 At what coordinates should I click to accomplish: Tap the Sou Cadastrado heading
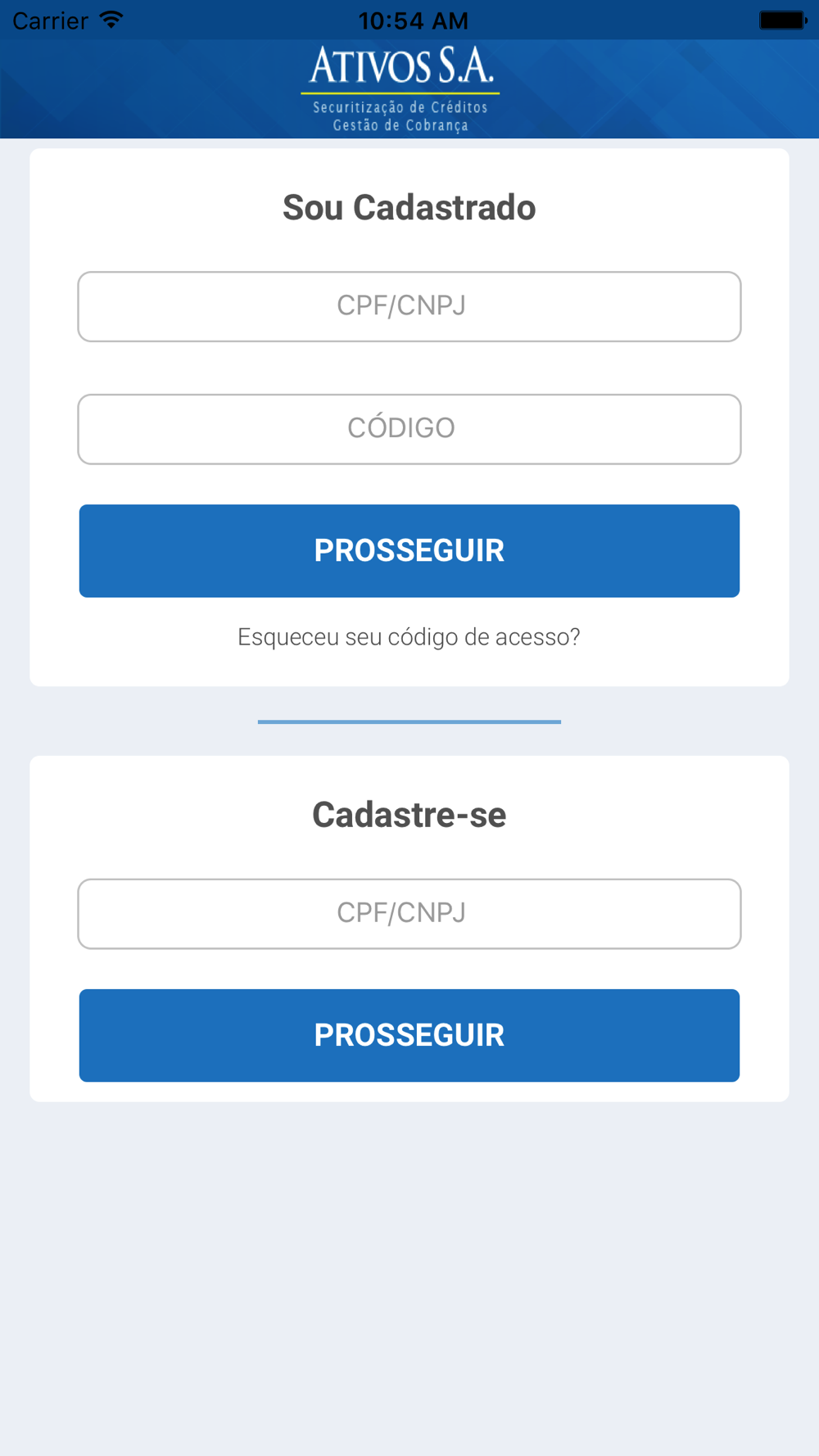tap(409, 207)
